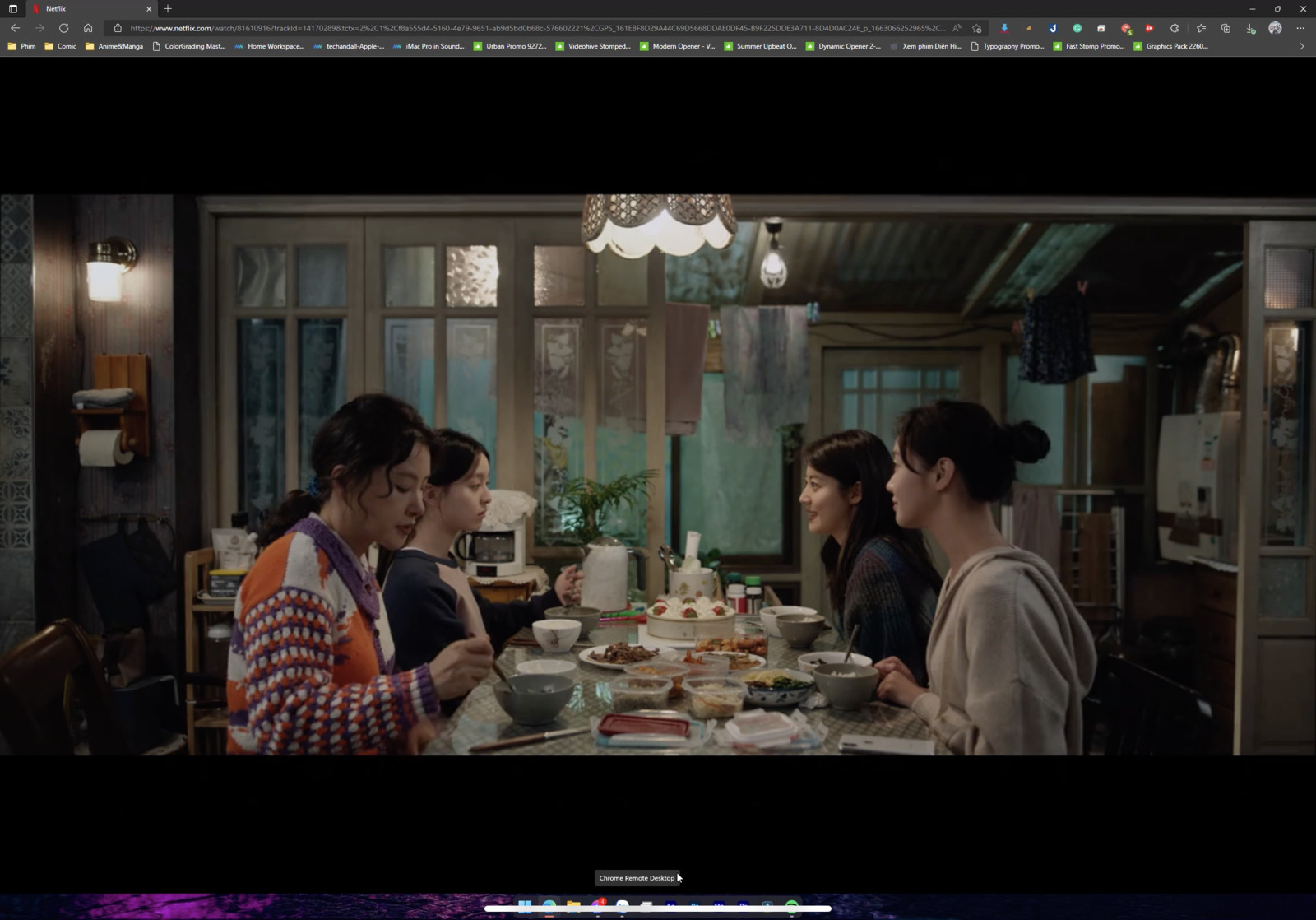
Task: Open the techandall-Apple bookmark
Action: tap(348, 46)
